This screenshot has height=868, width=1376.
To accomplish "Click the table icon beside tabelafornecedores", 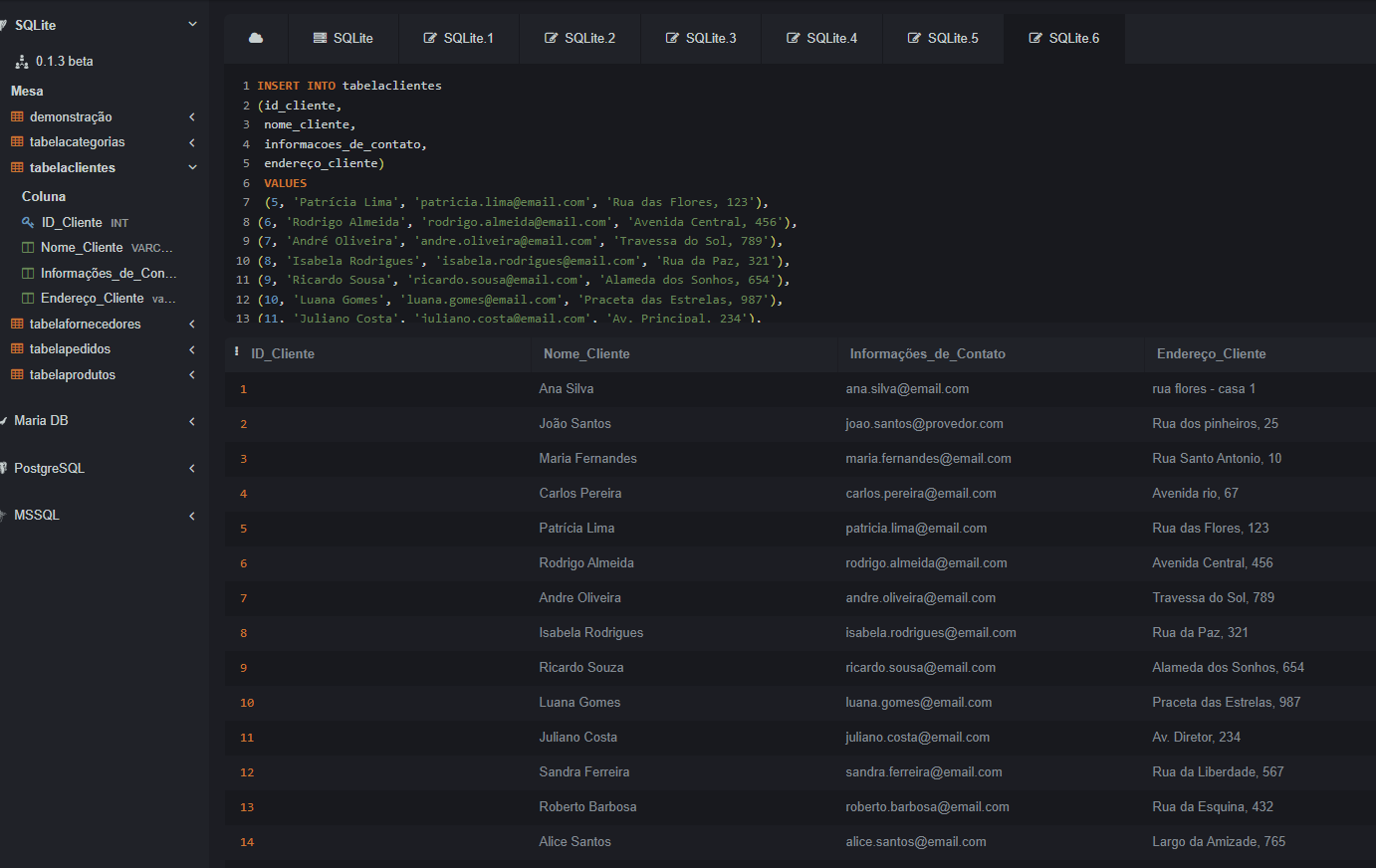I will pyautogui.click(x=17, y=324).
